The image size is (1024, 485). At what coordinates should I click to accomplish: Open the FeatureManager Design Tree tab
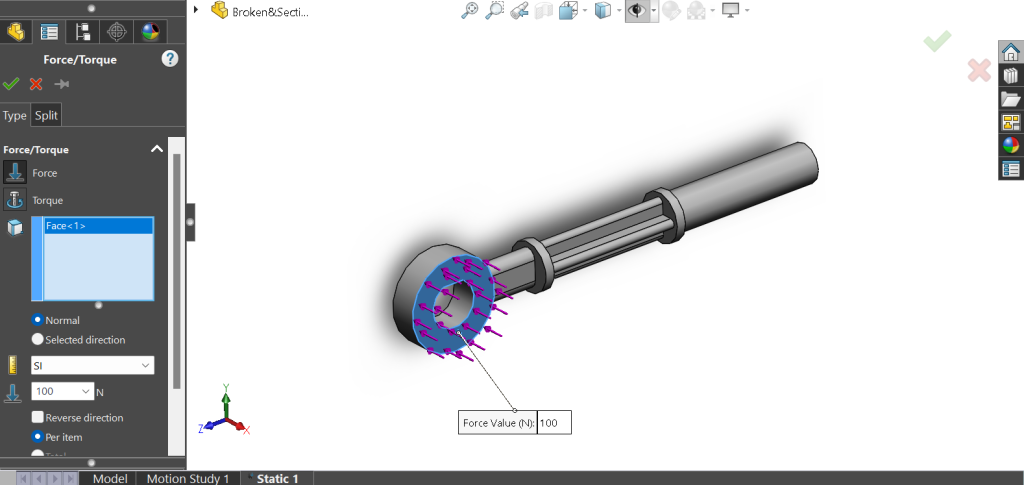tap(15, 31)
